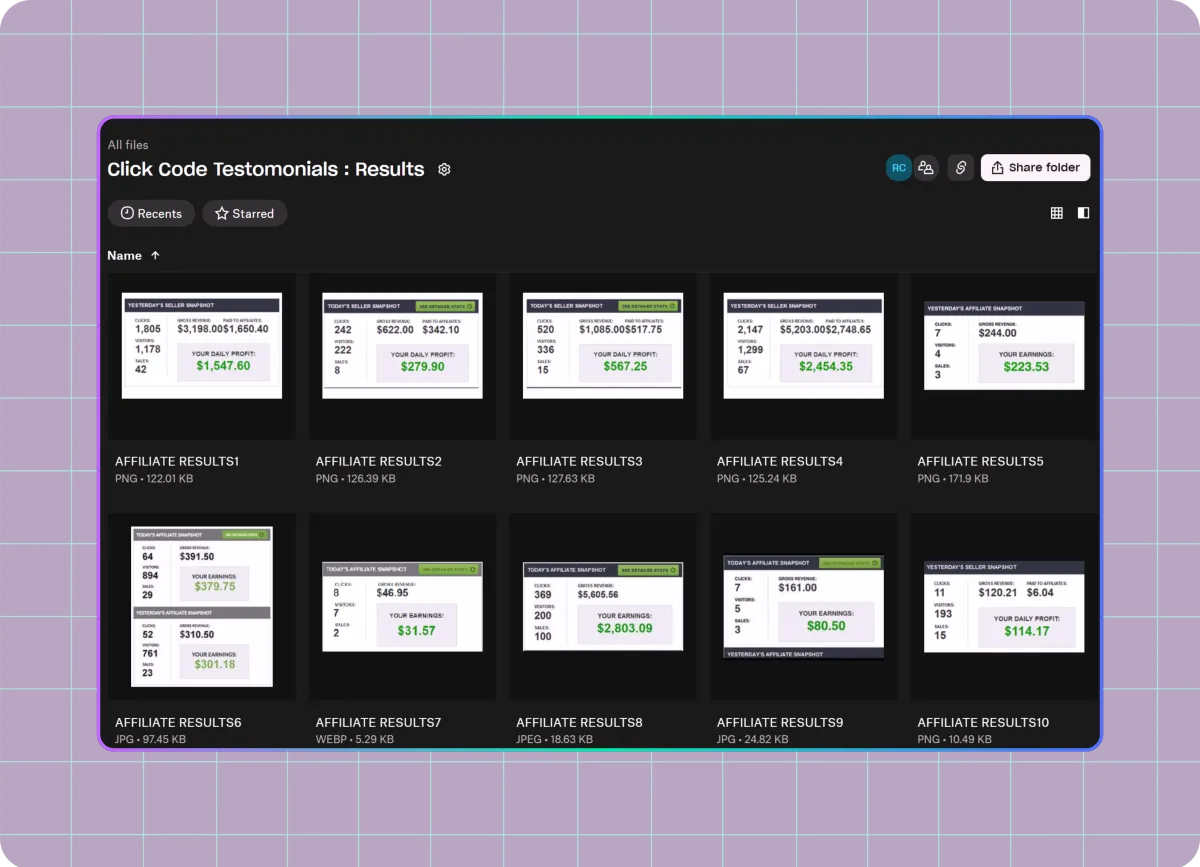The width and height of the screenshot is (1200, 867).
Task: Select the AFFILIATE RESULTS9 file name
Action: click(780, 723)
